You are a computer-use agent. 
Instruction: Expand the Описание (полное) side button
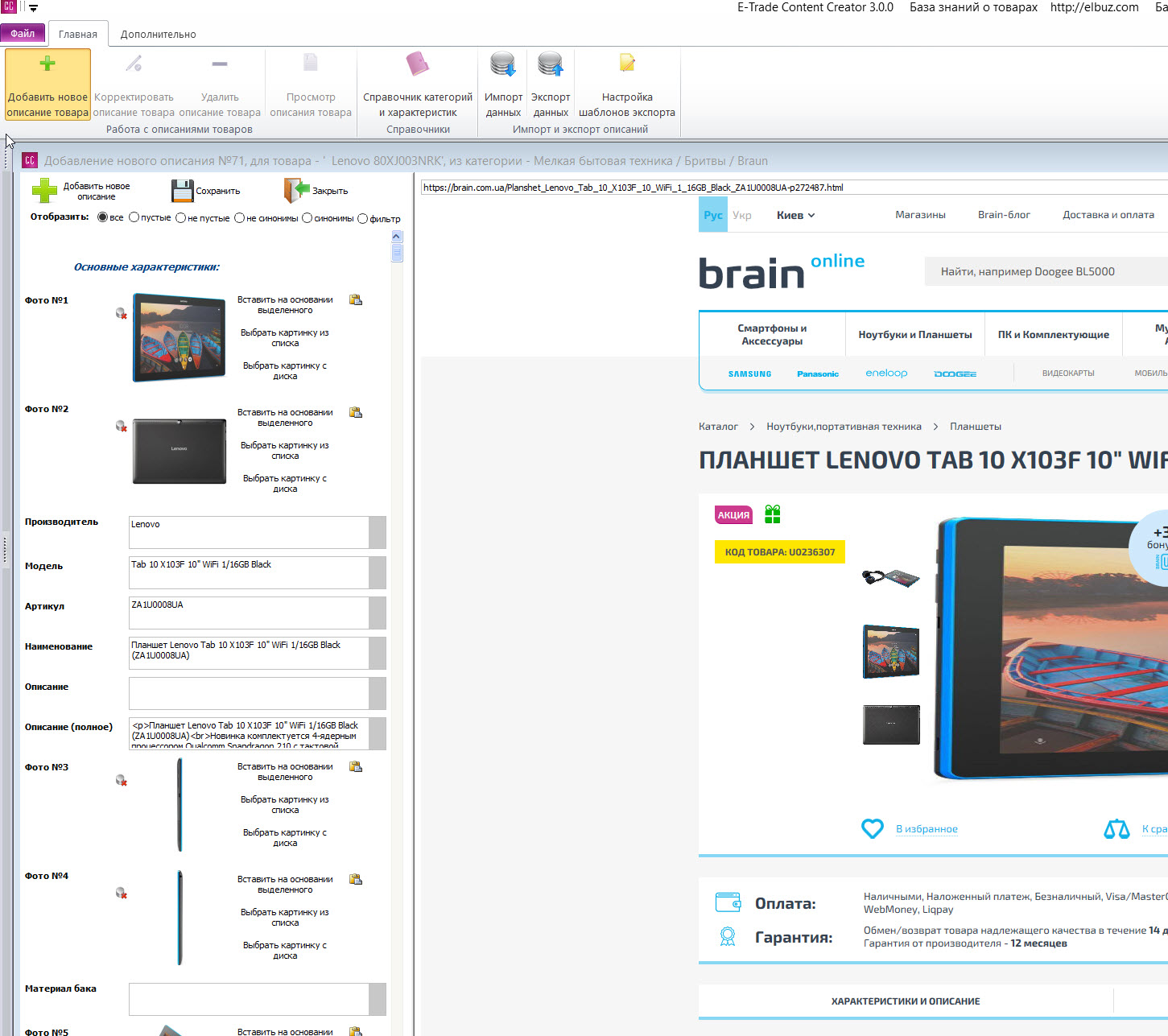click(377, 733)
